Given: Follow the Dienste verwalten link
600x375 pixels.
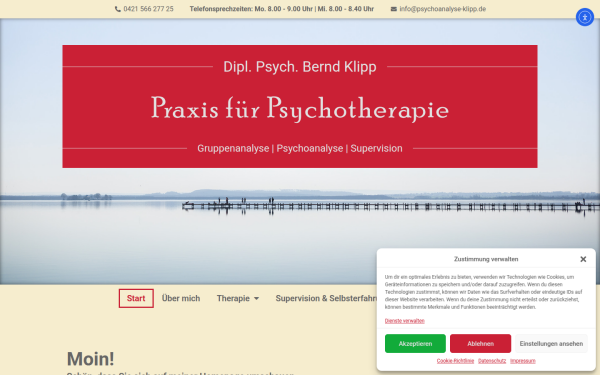Looking at the screenshot, I should click(x=404, y=321).
